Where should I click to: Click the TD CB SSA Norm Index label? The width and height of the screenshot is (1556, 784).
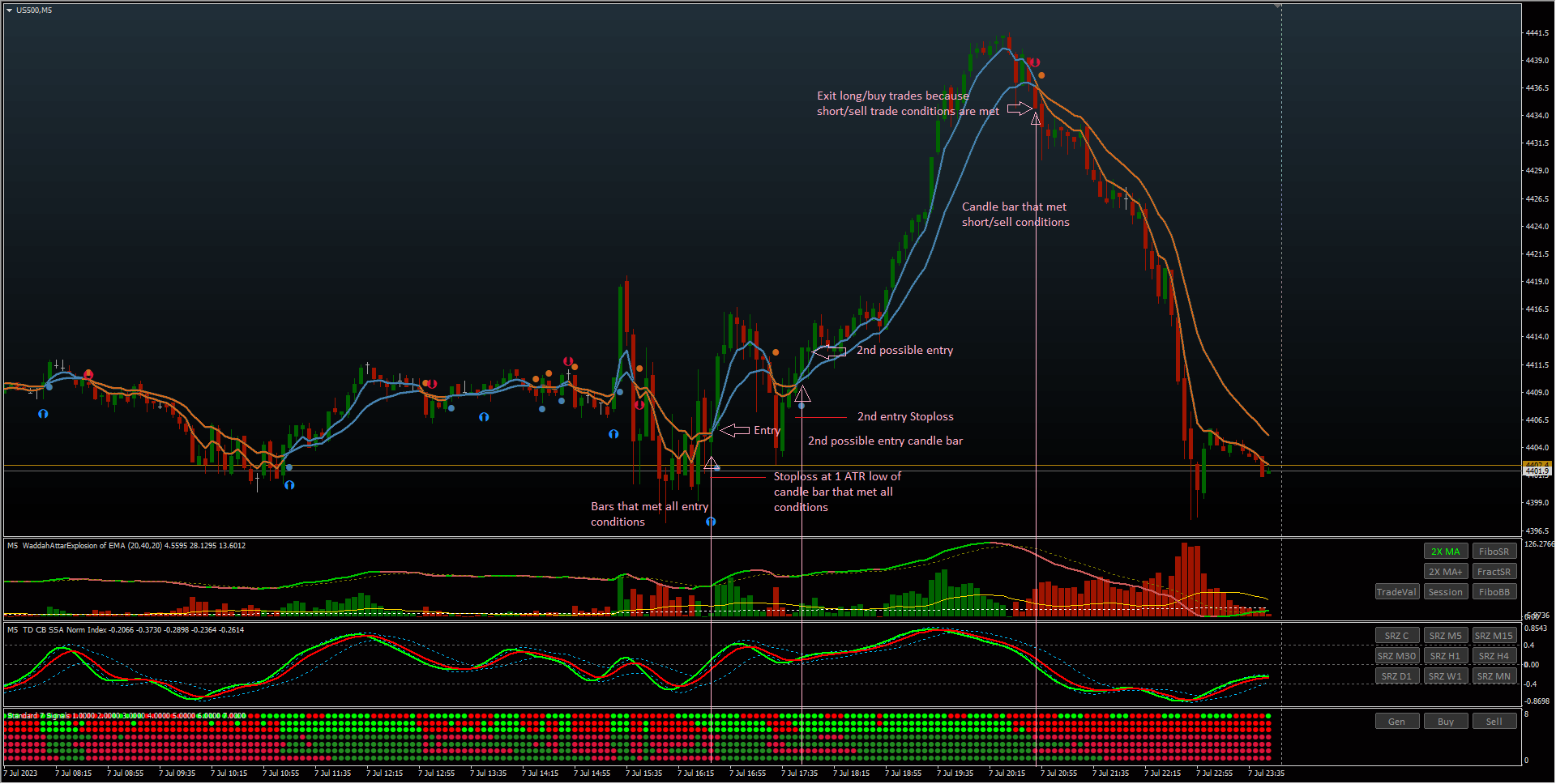click(126, 630)
